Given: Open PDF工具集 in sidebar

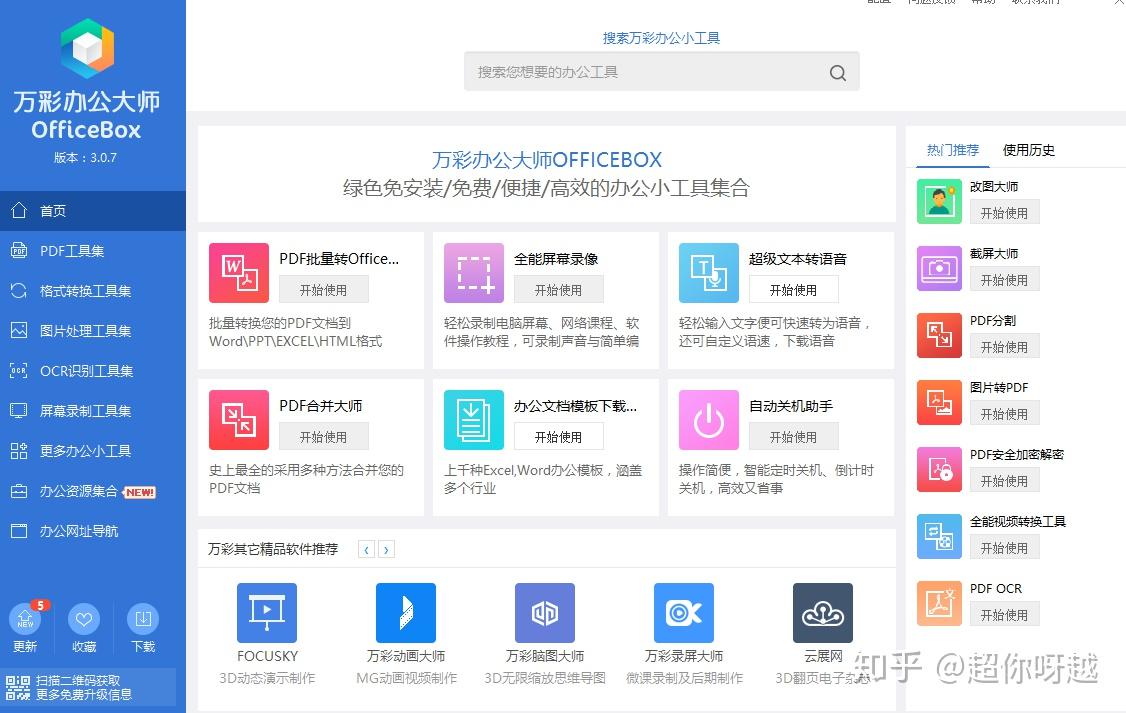Looking at the screenshot, I should [93, 251].
